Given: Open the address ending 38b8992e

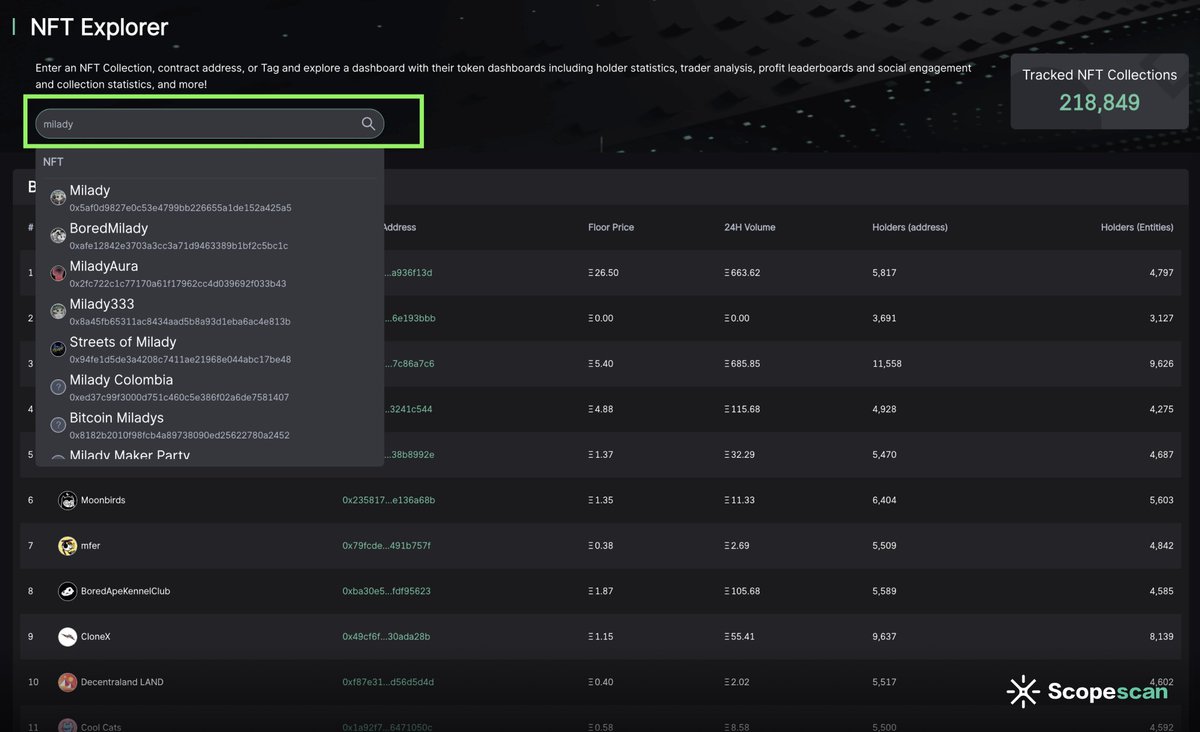Looking at the screenshot, I should point(410,455).
